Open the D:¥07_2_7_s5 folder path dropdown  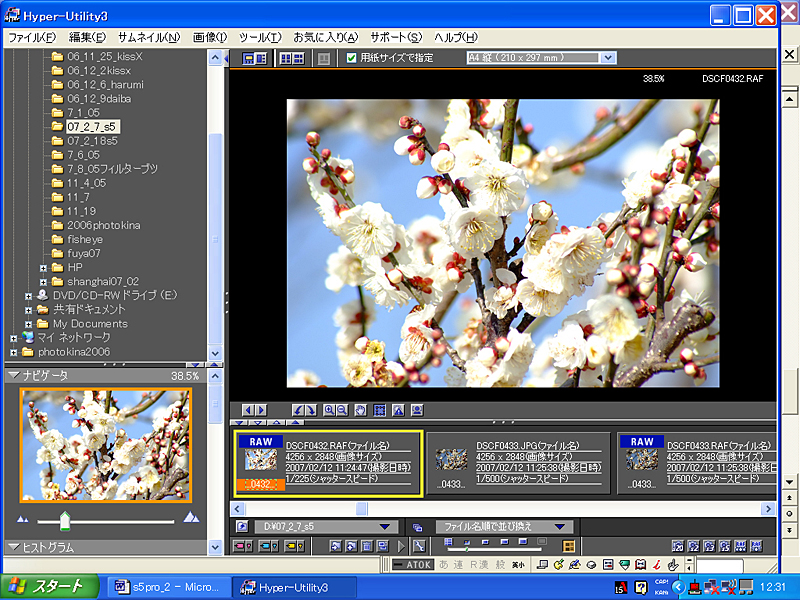coord(386,527)
